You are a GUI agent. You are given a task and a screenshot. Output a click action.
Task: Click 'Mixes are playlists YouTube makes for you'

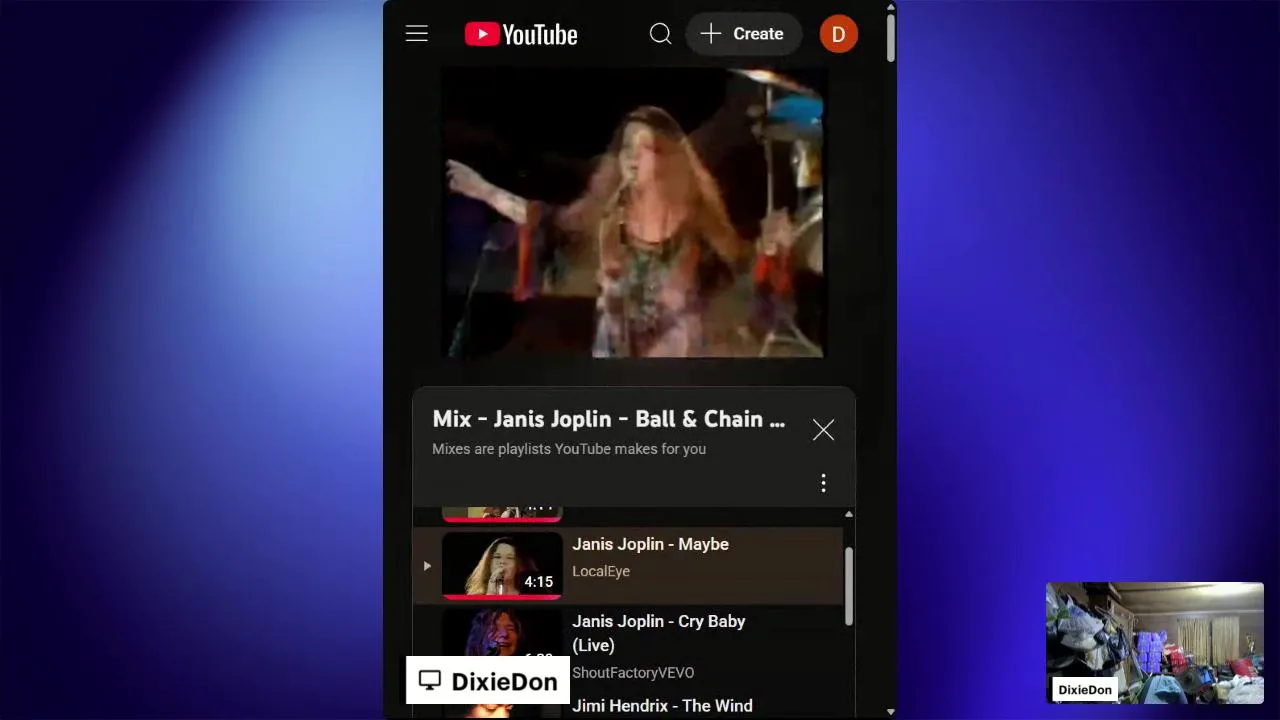(569, 449)
